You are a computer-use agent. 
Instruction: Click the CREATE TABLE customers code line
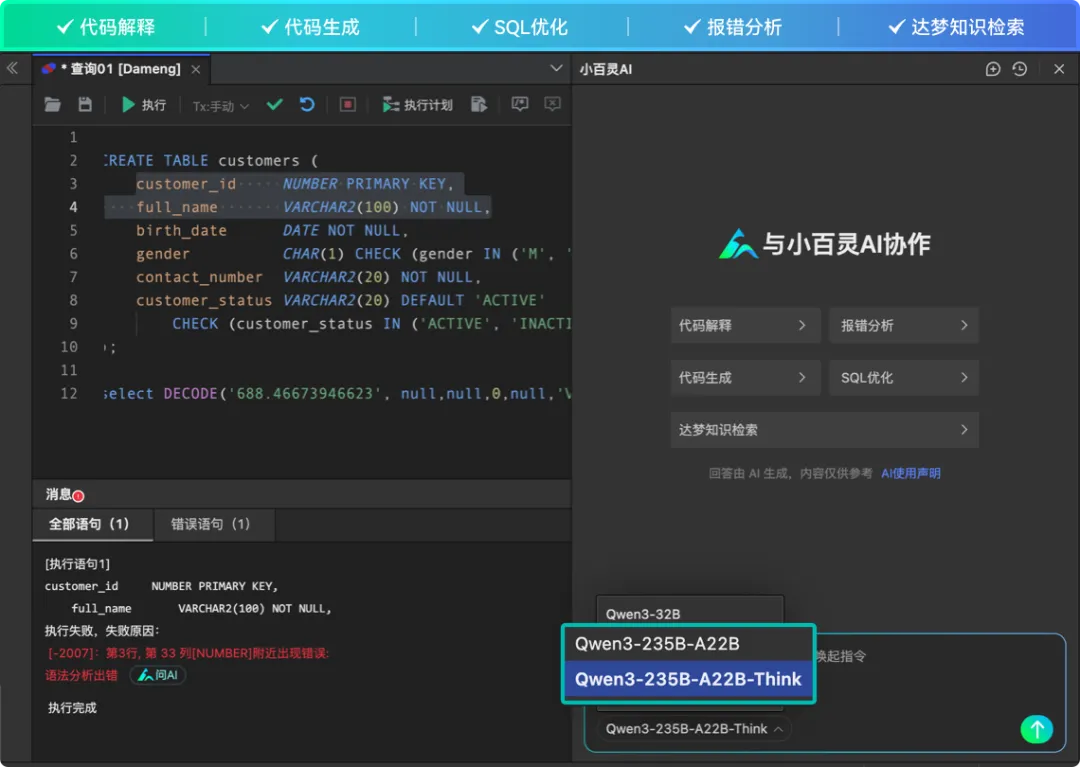[x=211, y=160]
